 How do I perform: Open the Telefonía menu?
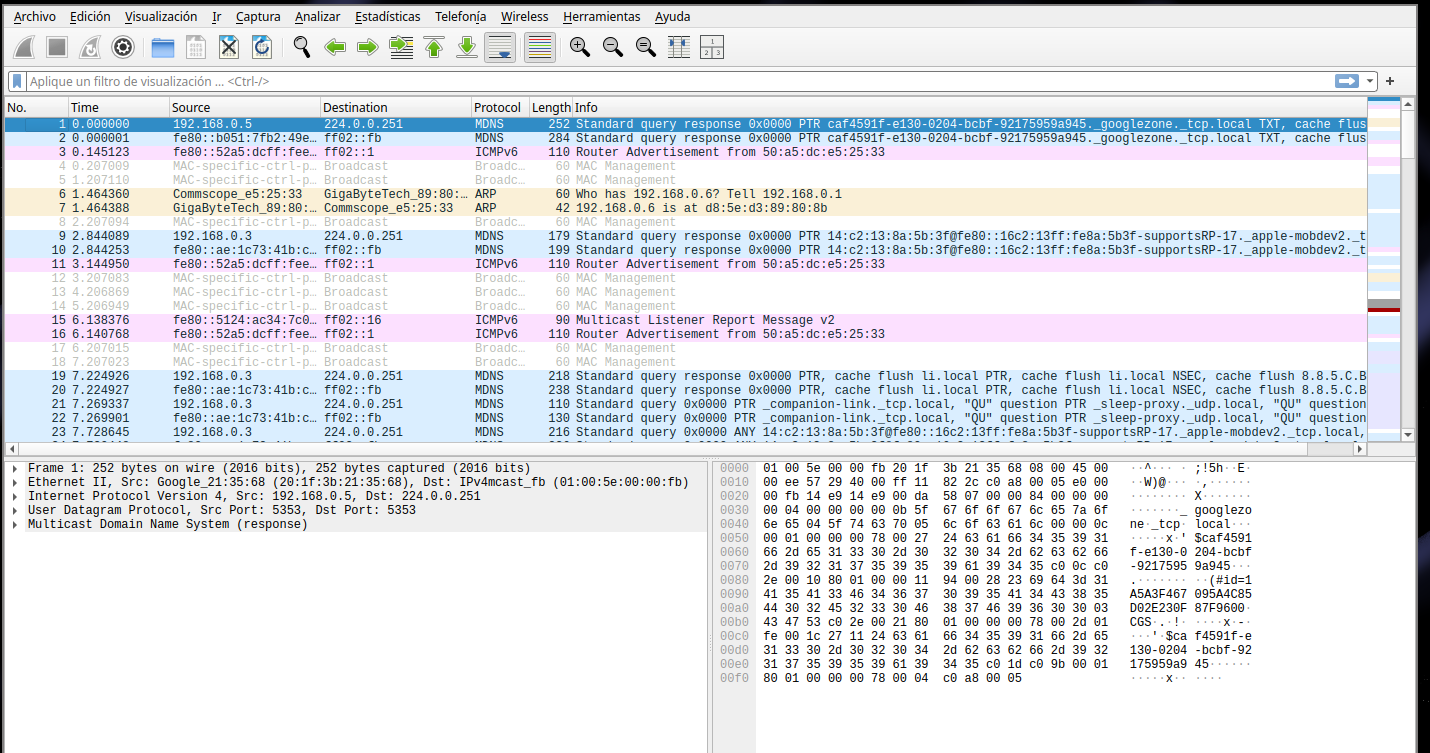tap(461, 16)
